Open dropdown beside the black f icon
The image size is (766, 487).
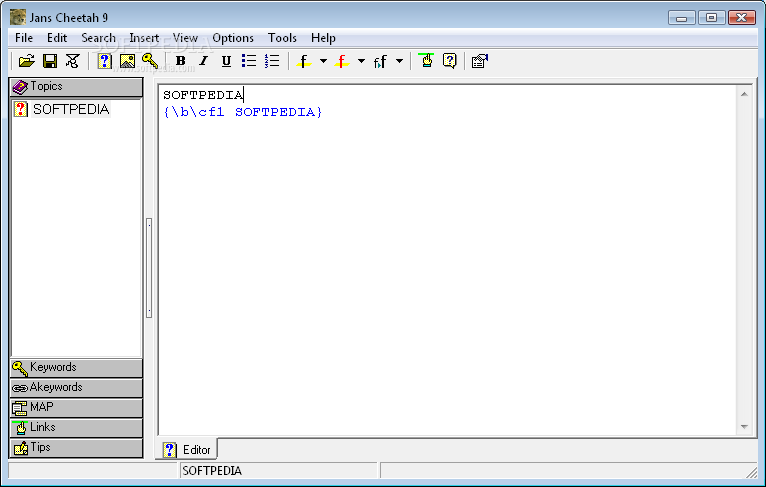323,61
